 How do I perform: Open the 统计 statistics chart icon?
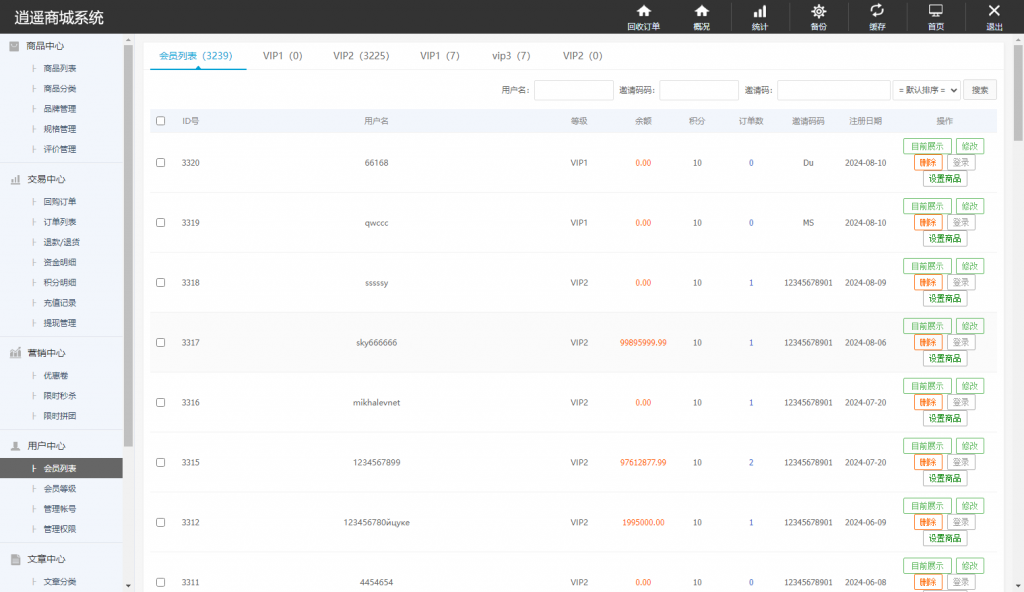click(759, 17)
